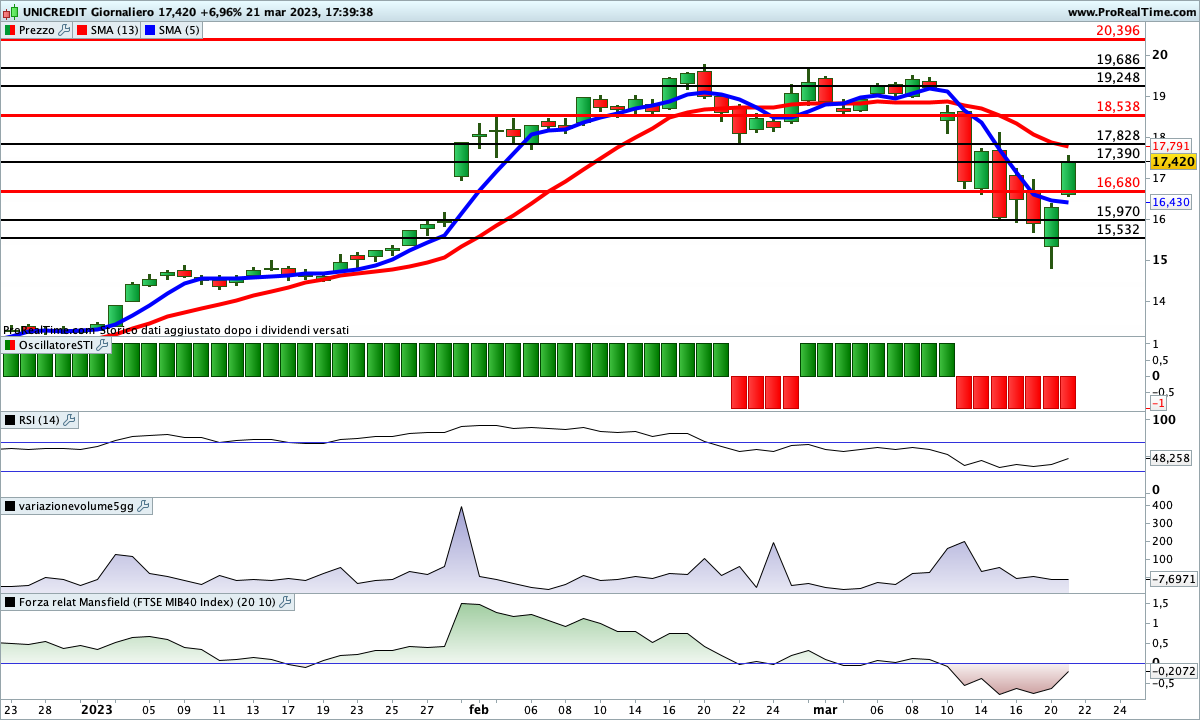Screen dimensions: 1200x720
Task: Click the 'feb' month marker on time axis
Action: [479, 709]
